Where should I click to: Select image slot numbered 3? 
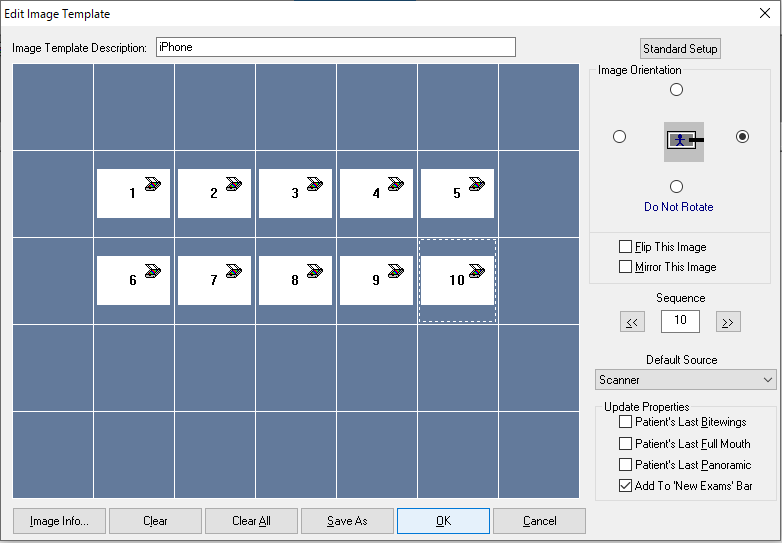tap(295, 193)
